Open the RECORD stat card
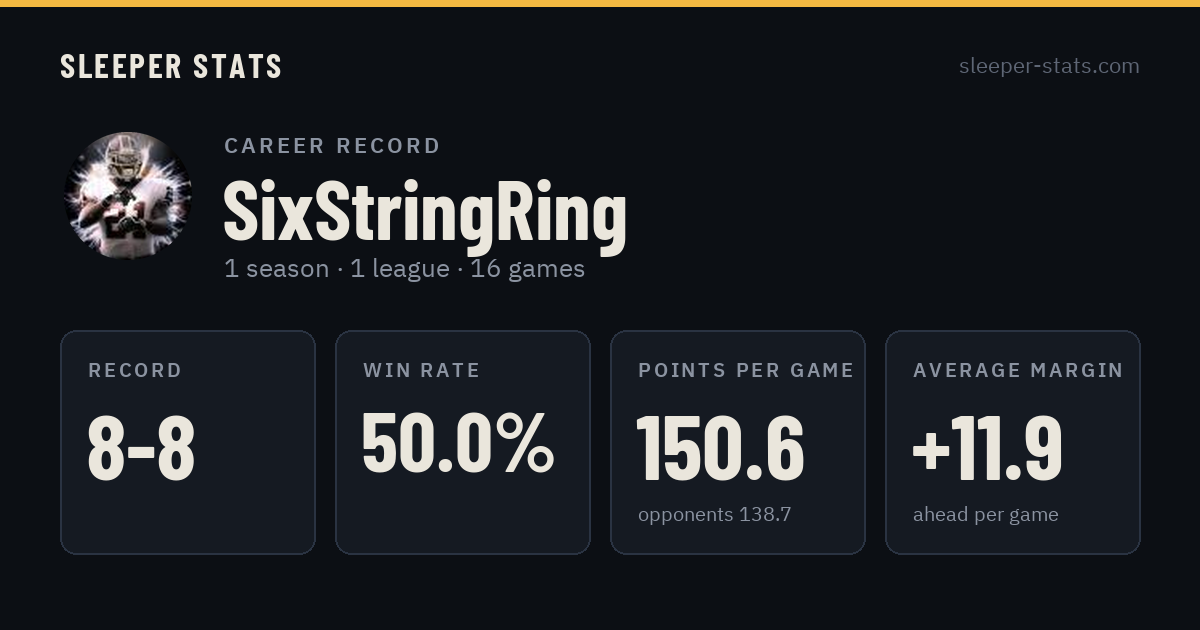 188,442
